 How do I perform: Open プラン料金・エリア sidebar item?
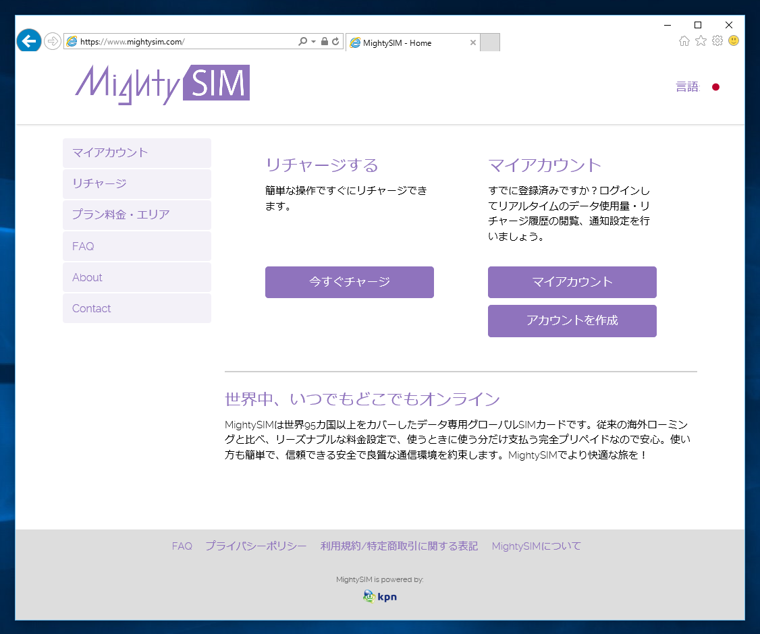(x=137, y=215)
